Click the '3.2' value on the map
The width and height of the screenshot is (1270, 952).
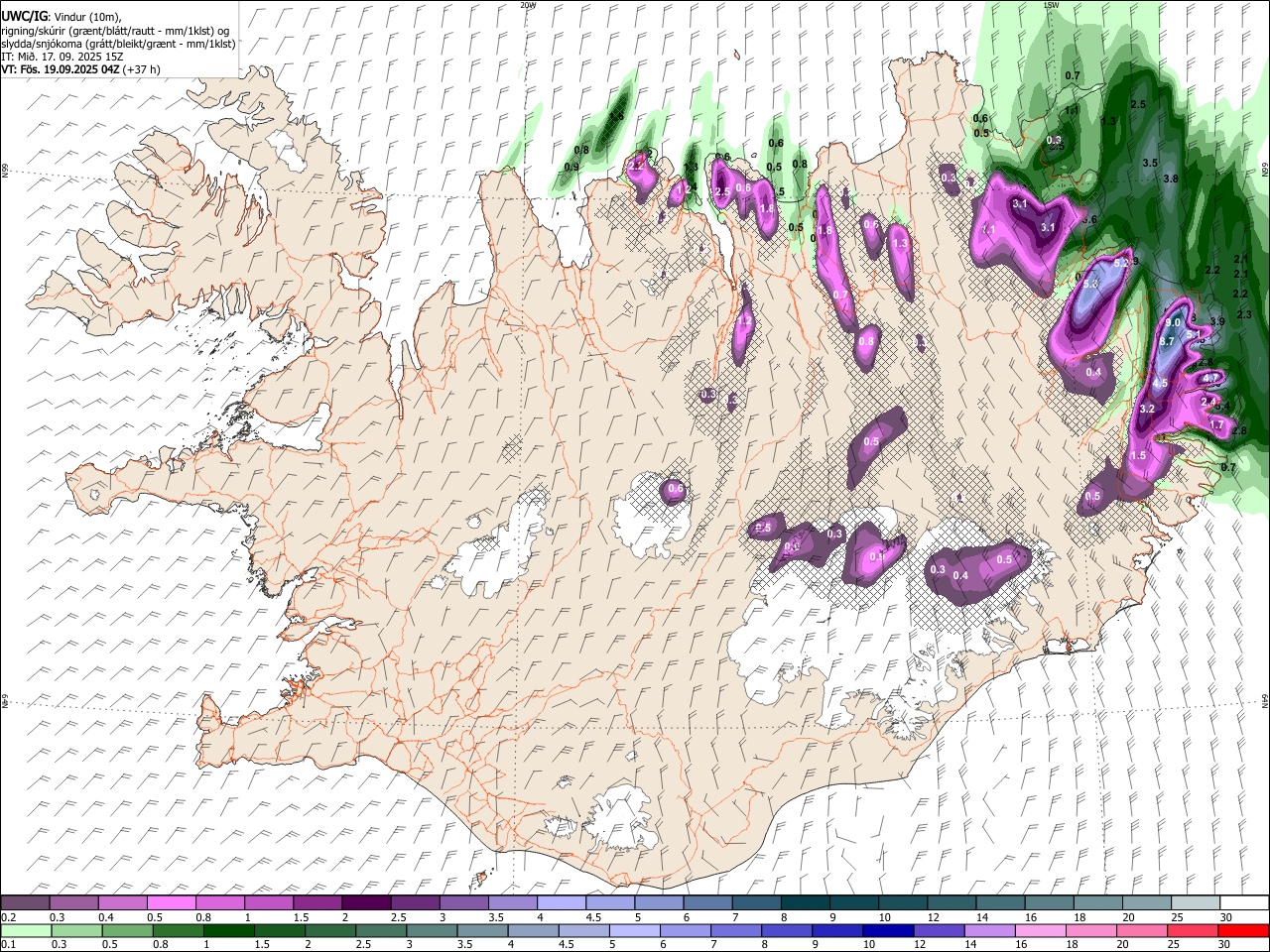click(1148, 409)
